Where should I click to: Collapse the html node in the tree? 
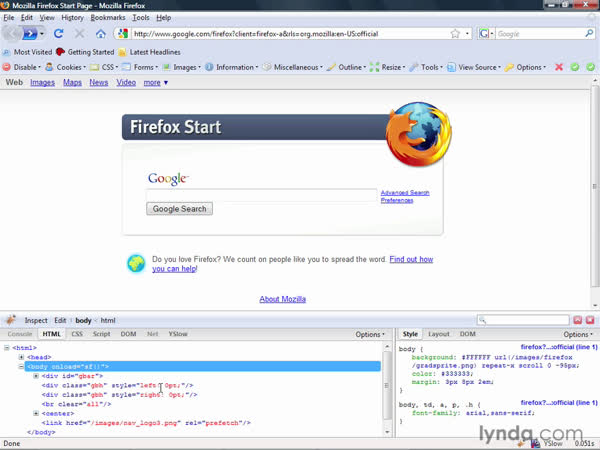pos(8,347)
